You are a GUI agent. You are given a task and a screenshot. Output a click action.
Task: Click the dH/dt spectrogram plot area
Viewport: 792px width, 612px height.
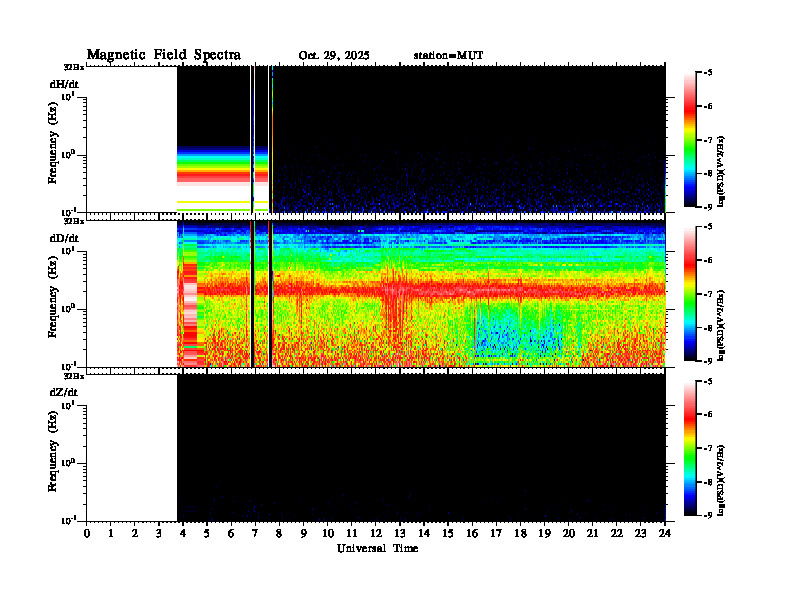click(376, 139)
